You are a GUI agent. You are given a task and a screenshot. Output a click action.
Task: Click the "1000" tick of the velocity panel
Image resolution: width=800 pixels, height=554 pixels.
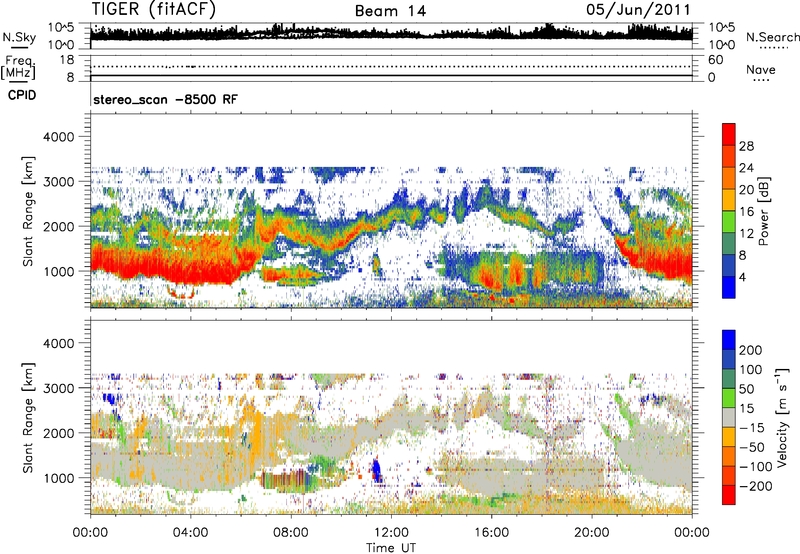tap(58, 478)
